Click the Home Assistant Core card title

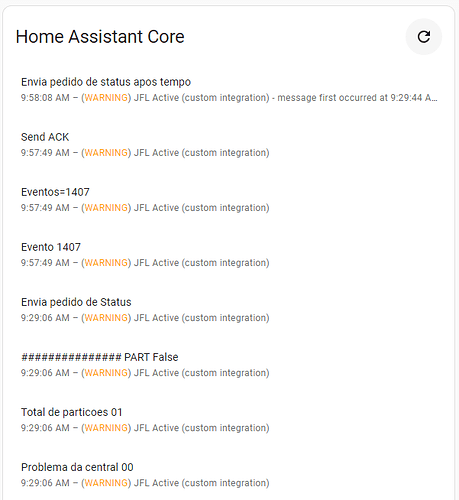pos(100,37)
